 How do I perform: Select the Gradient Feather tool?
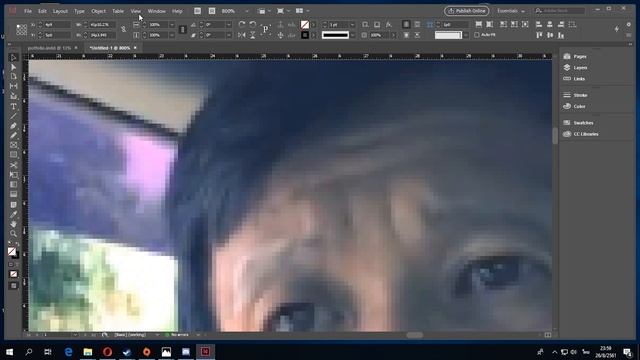pyautogui.click(x=13, y=194)
